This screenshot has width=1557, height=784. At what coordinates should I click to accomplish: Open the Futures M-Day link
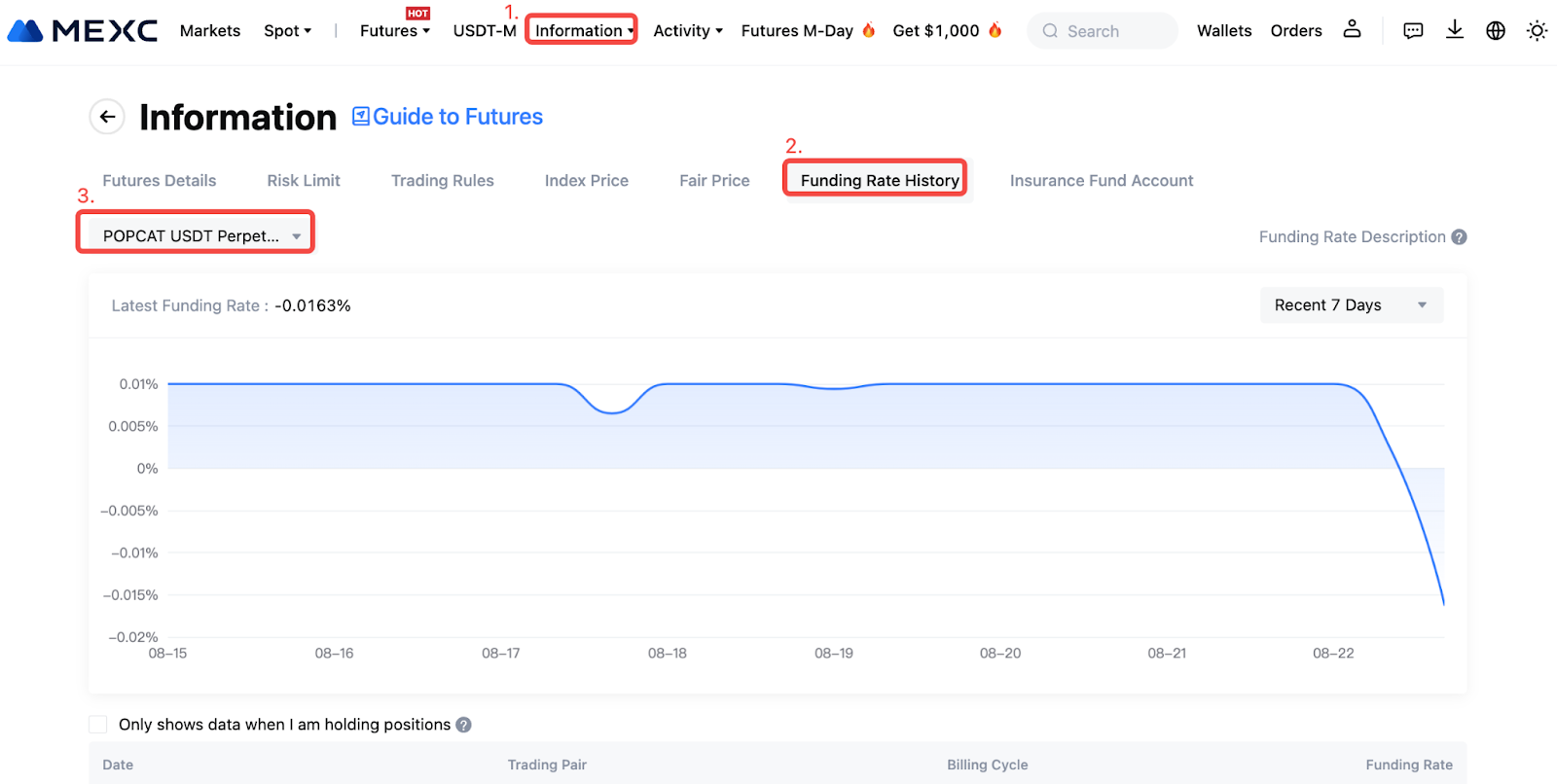pyautogui.click(x=797, y=31)
